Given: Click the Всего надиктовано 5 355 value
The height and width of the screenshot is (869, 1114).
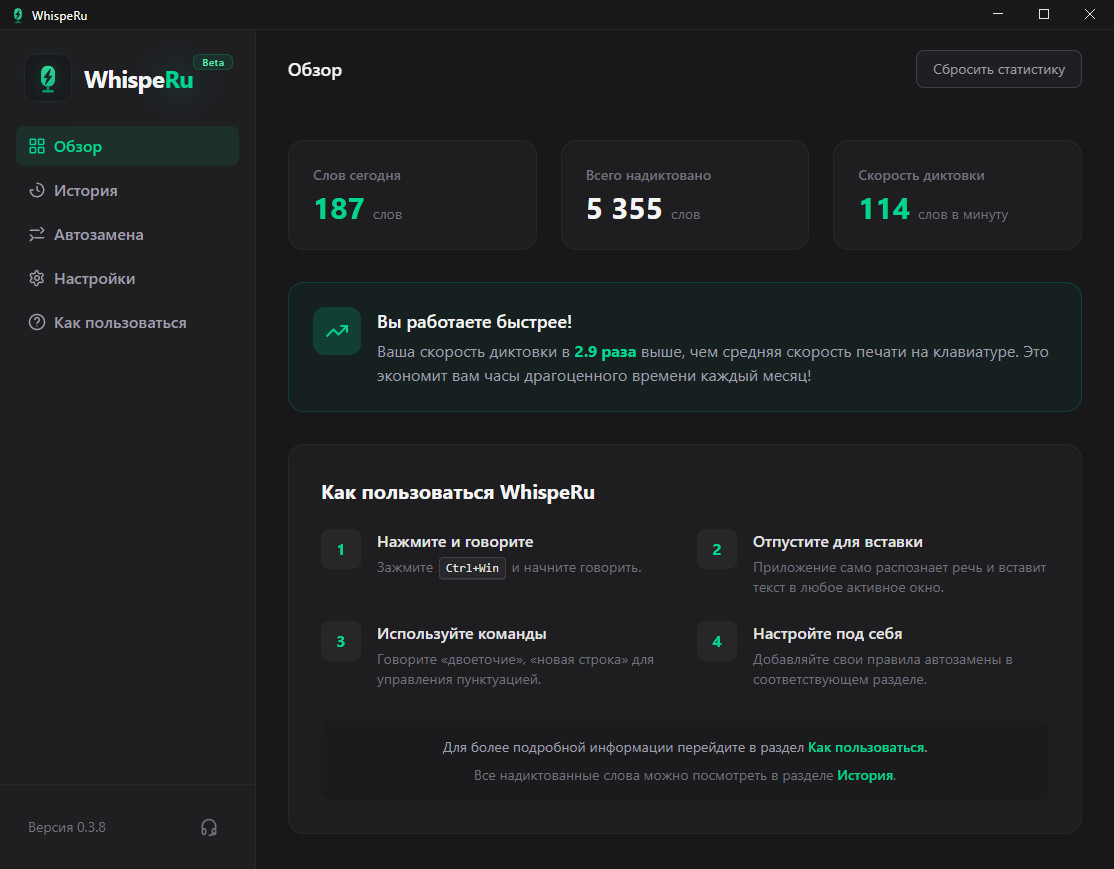Looking at the screenshot, I should point(624,209).
